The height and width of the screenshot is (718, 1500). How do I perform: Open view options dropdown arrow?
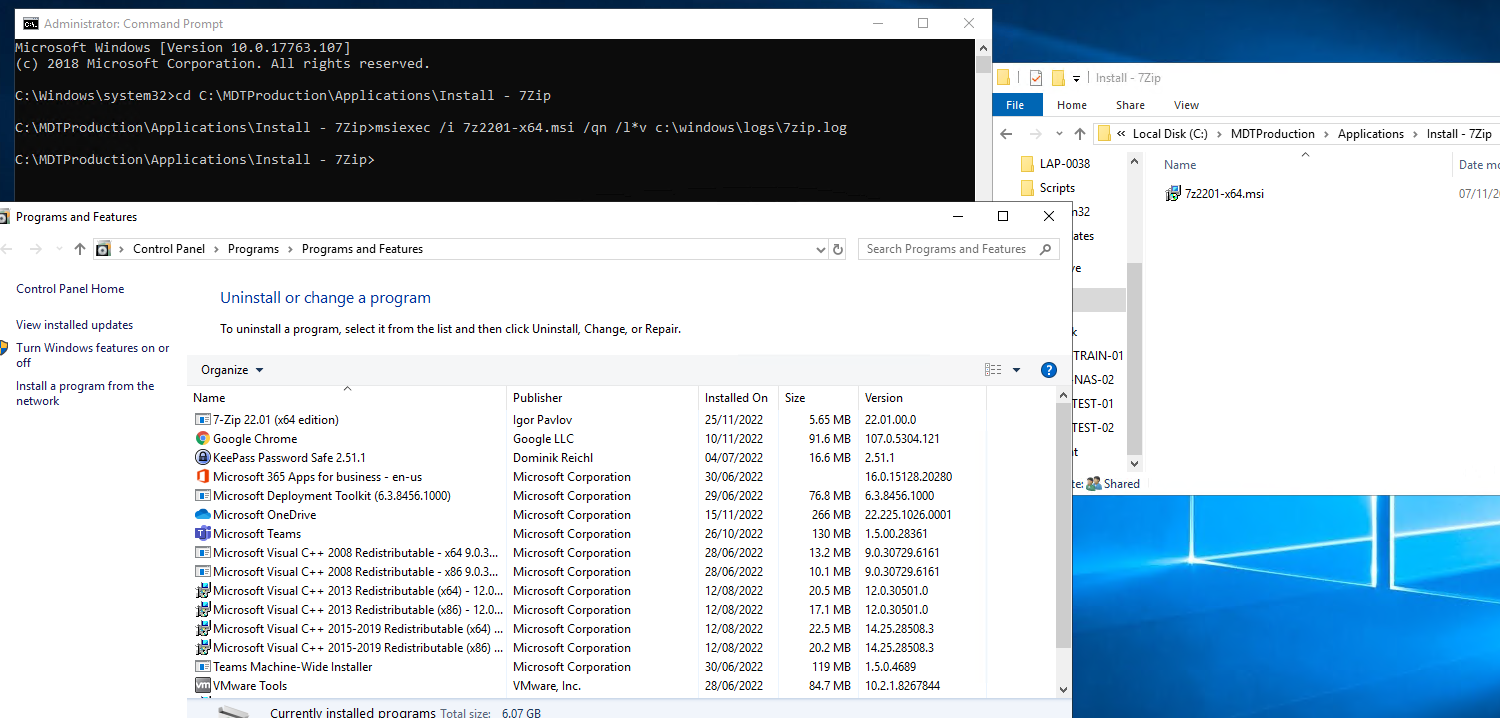click(1016, 370)
